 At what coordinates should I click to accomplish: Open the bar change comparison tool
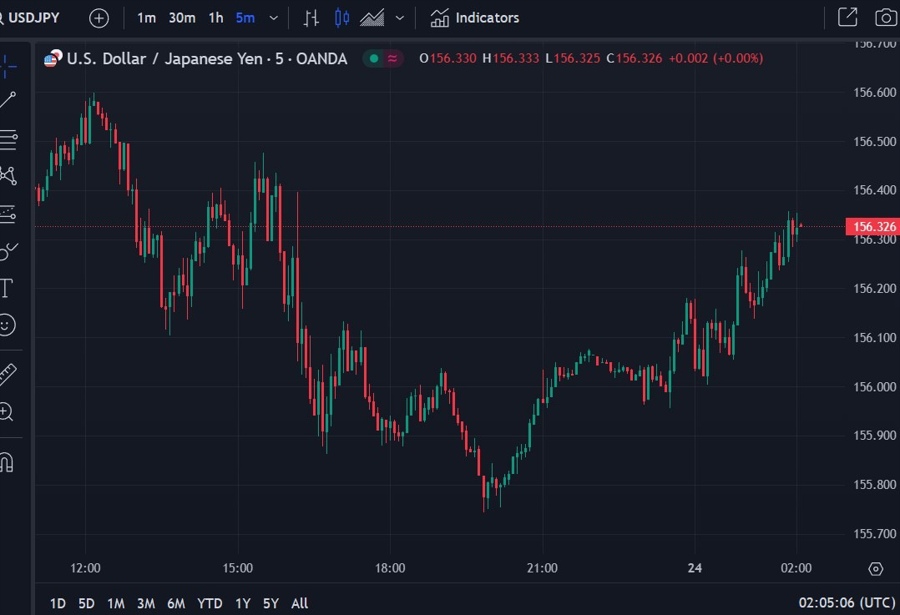click(x=312, y=17)
